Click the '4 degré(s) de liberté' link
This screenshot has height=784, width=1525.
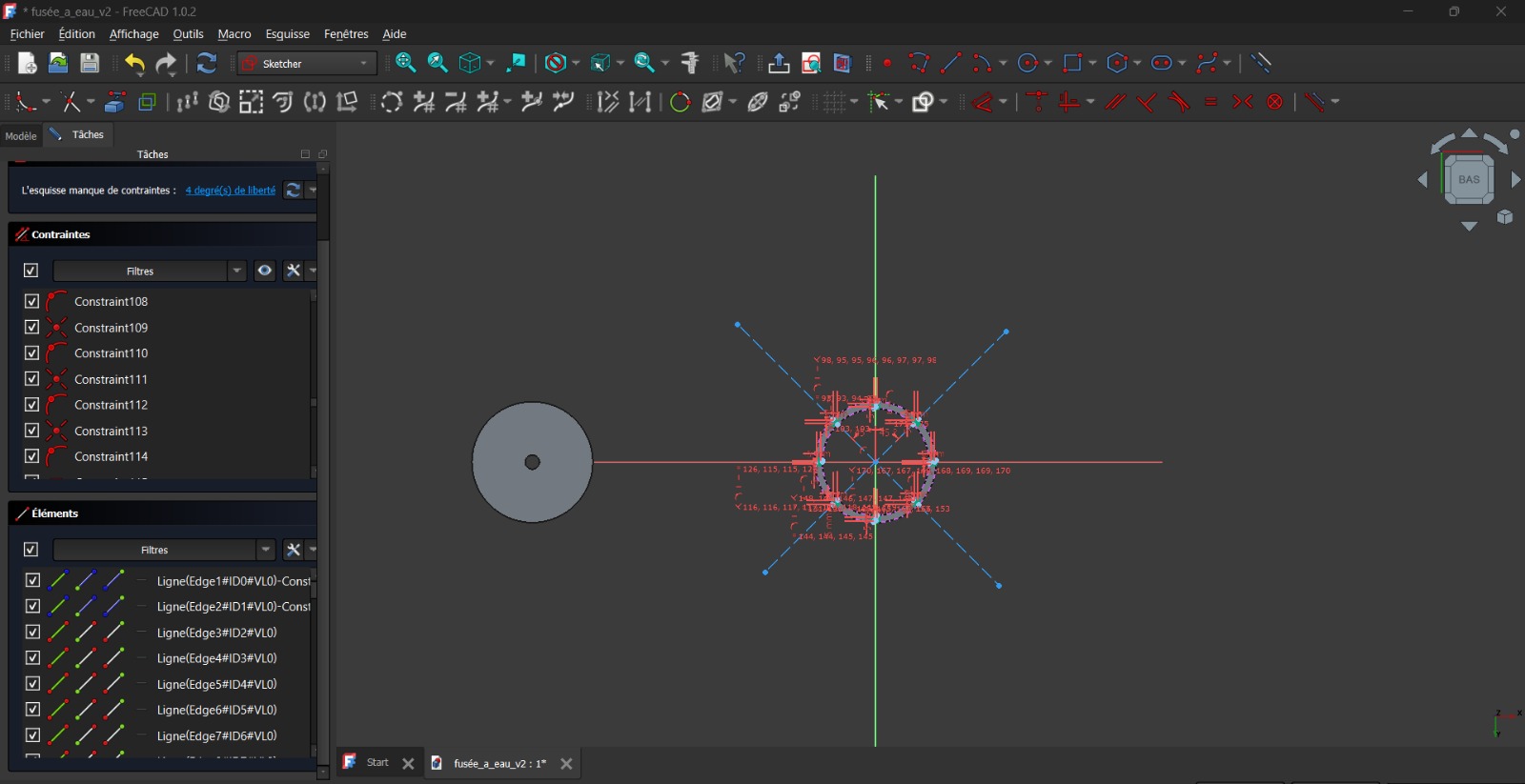pyautogui.click(x=231, y=191)
